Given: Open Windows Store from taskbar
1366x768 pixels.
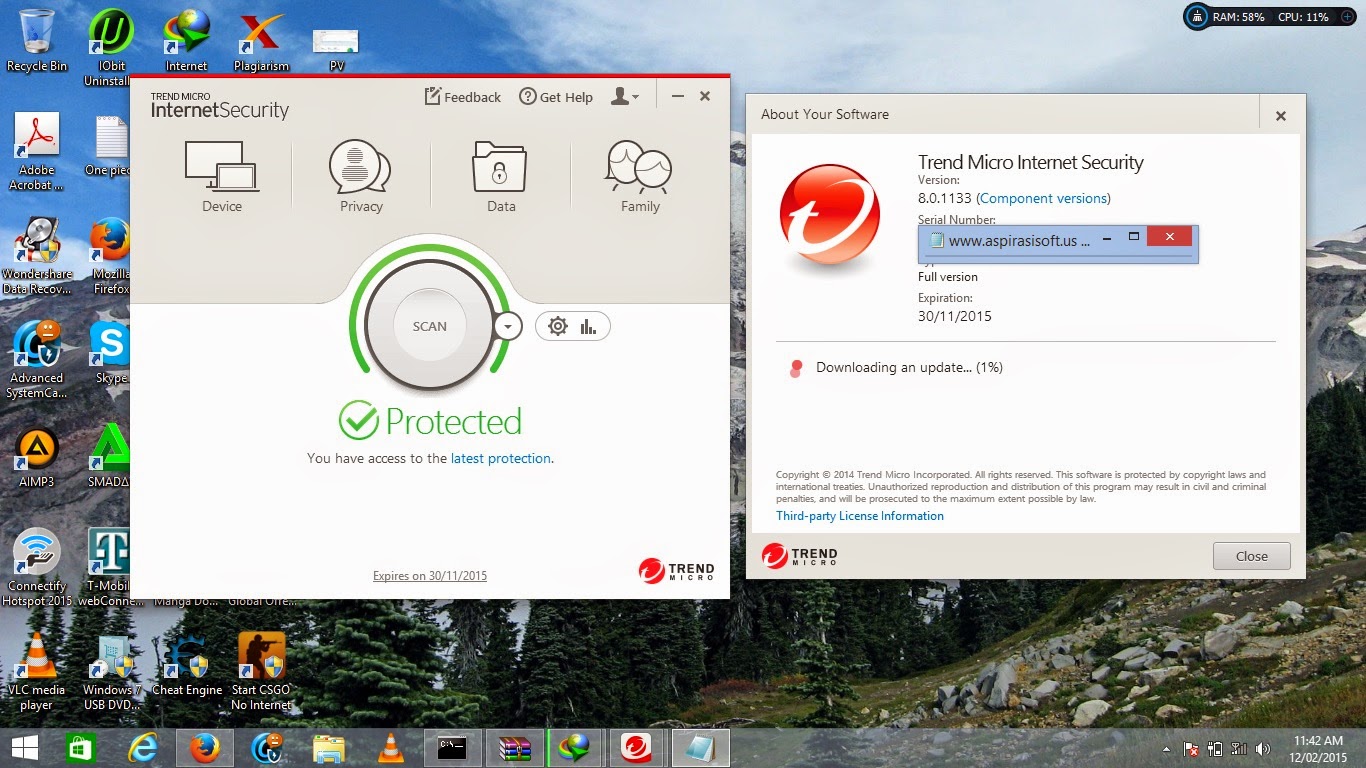Looking at the screenshot, I should click(x=81, y=748).
